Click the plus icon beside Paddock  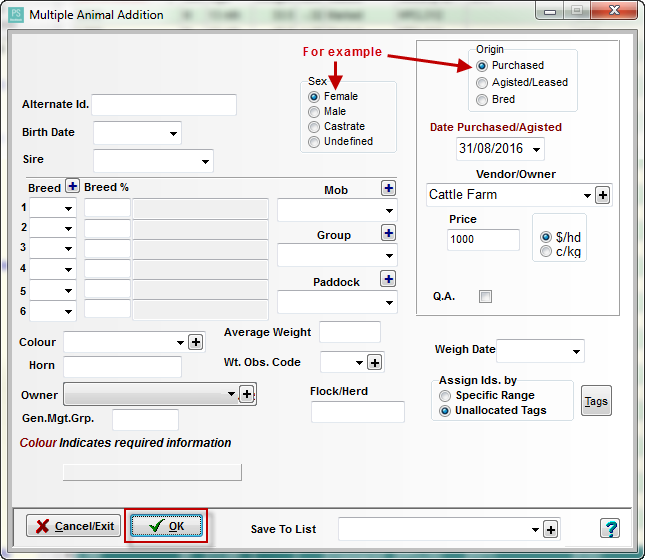388,280
